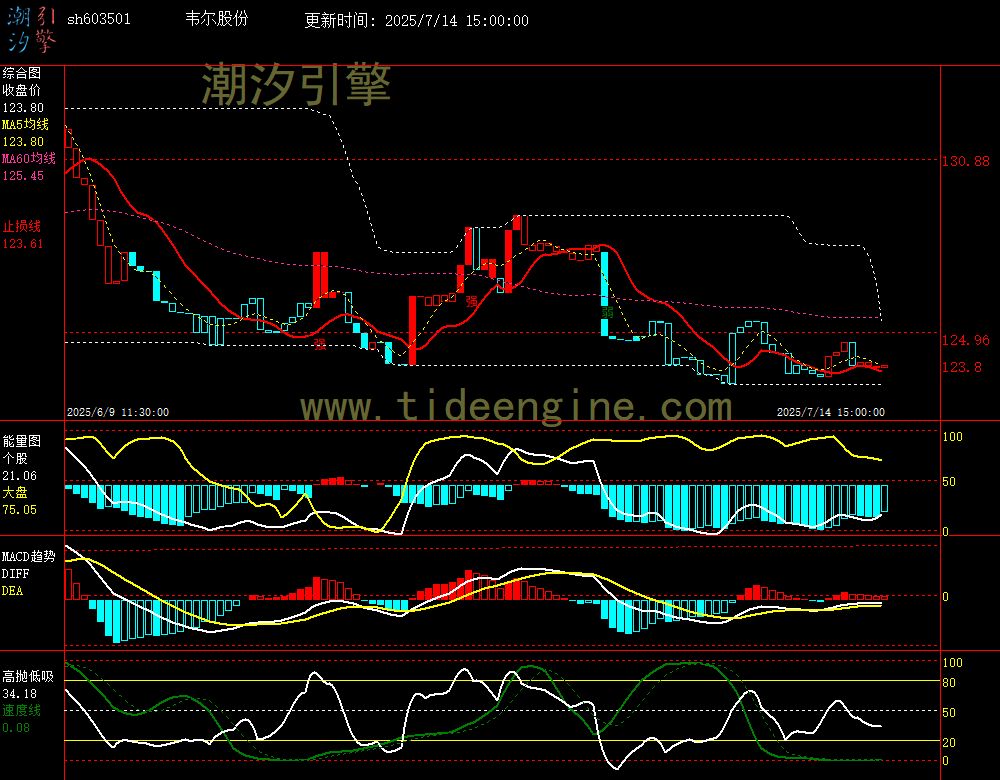The image size is (1000, 780).
Task: Click the 大盘 energy value 75.05
Action: point(20,510)
